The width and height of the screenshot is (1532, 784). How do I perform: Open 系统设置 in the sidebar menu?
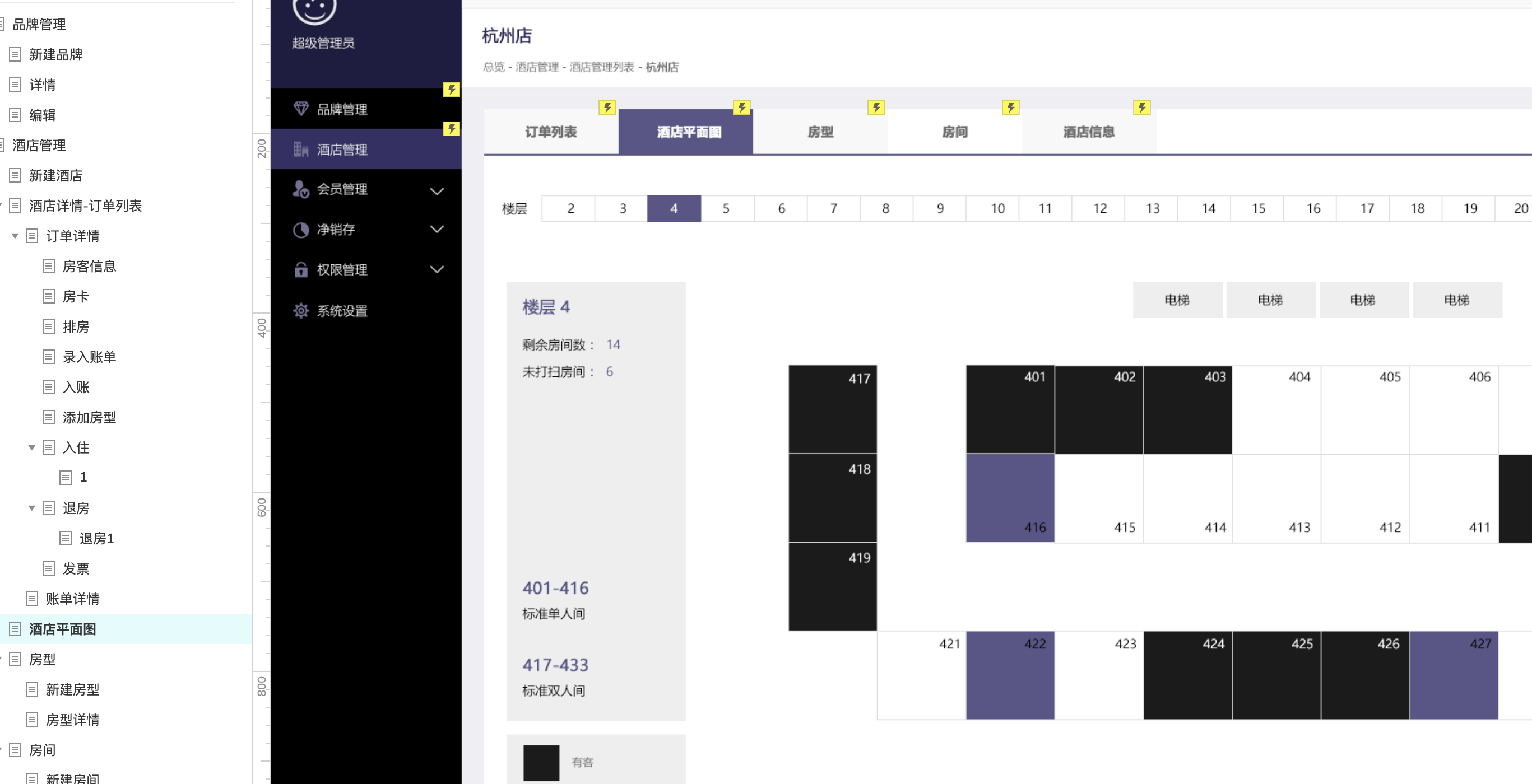click(x=366, y=310)
